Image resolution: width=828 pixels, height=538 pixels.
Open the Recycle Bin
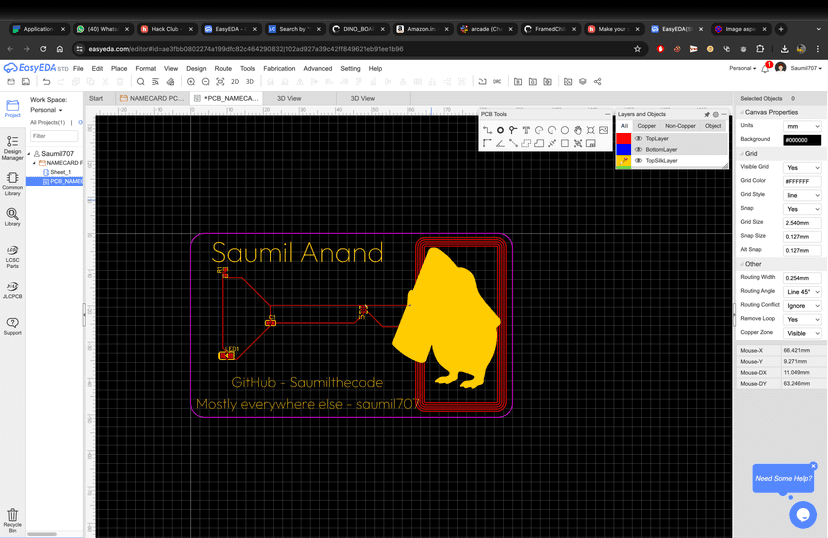click(12, 518)
